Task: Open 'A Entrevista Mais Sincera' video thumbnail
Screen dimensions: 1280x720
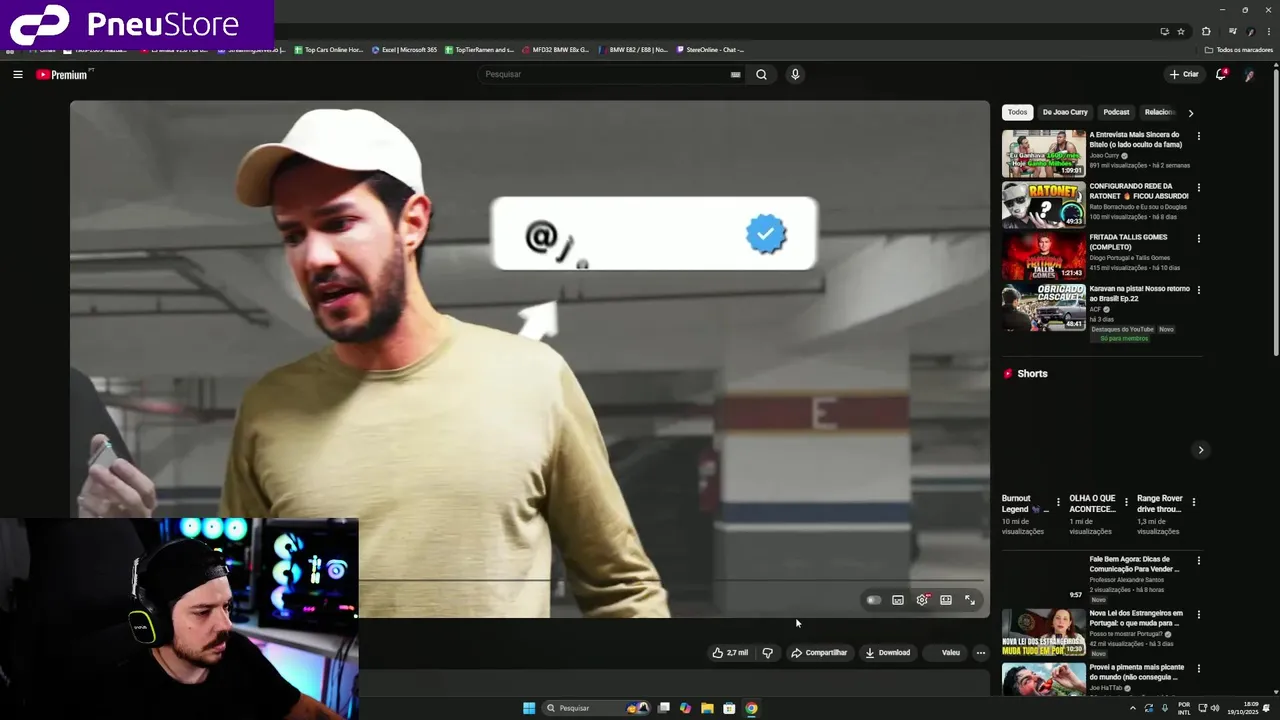Action: 1044,153
